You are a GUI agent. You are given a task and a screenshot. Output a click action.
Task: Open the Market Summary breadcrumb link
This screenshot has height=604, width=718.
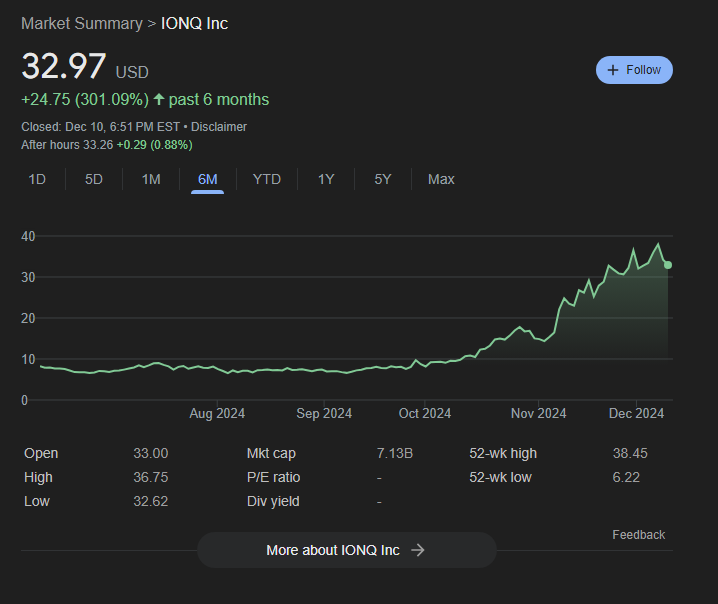82,23
